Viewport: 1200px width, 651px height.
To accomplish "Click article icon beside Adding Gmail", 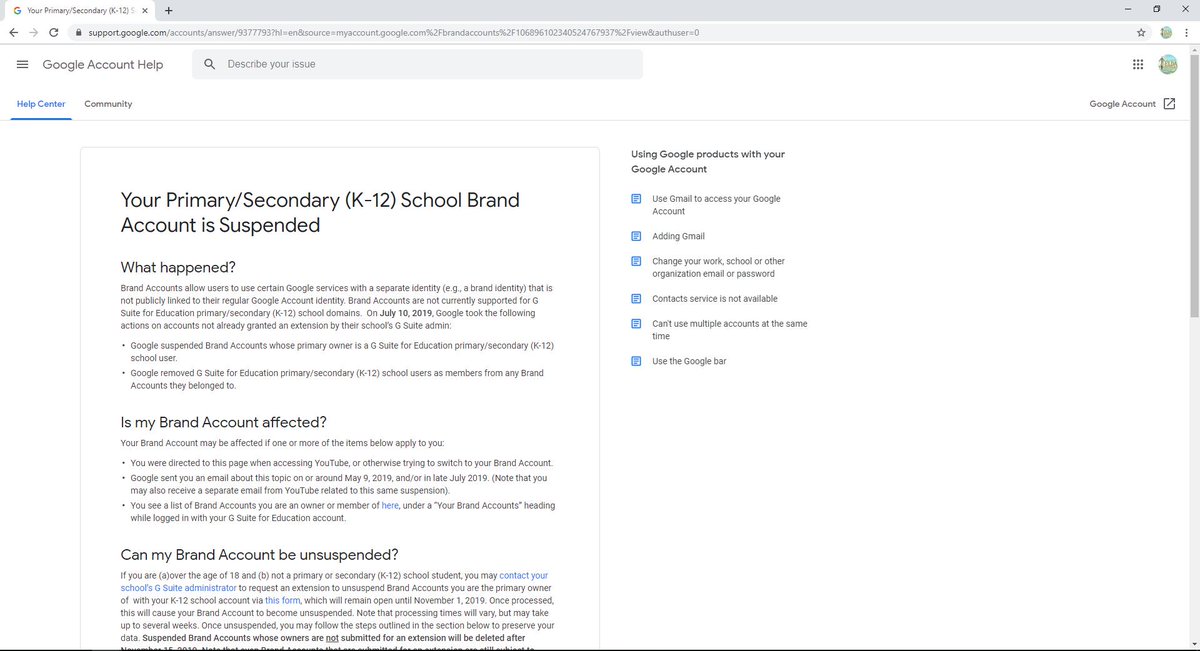I will [636, 236].
